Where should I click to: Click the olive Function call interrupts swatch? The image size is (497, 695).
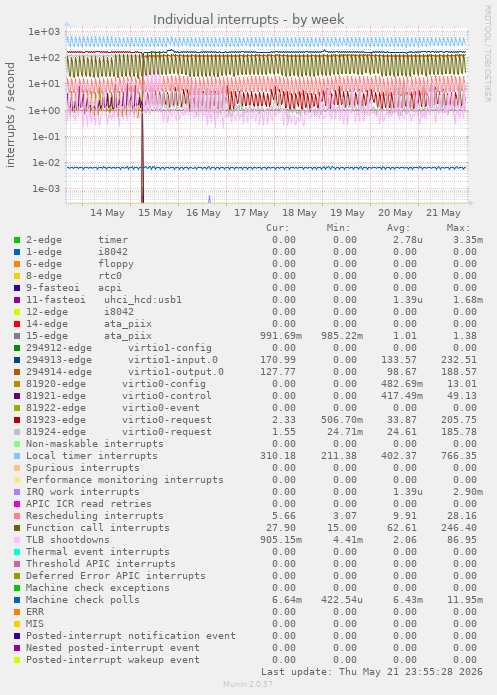tap(17, 528)
